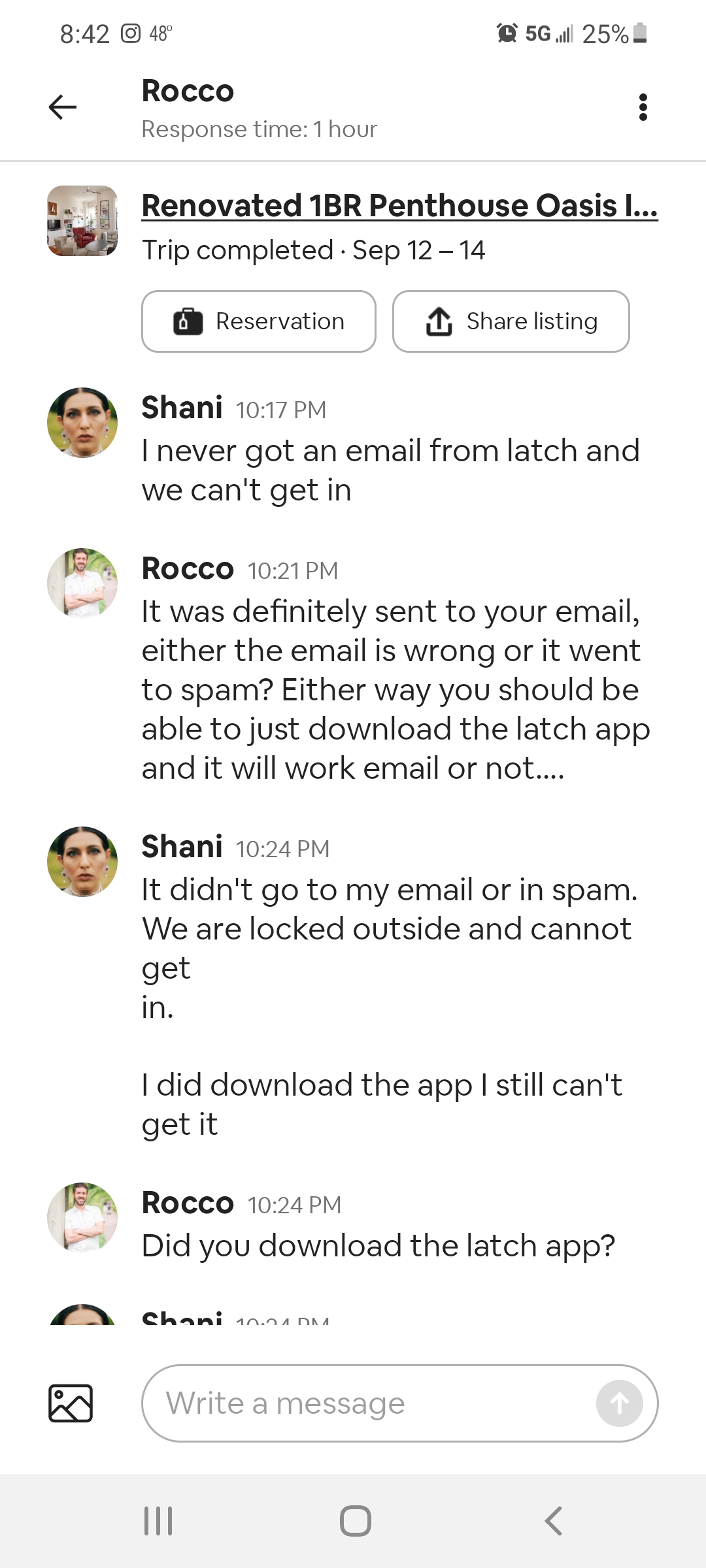Tap the Instagram notification icon in status bar

[131, 33]
